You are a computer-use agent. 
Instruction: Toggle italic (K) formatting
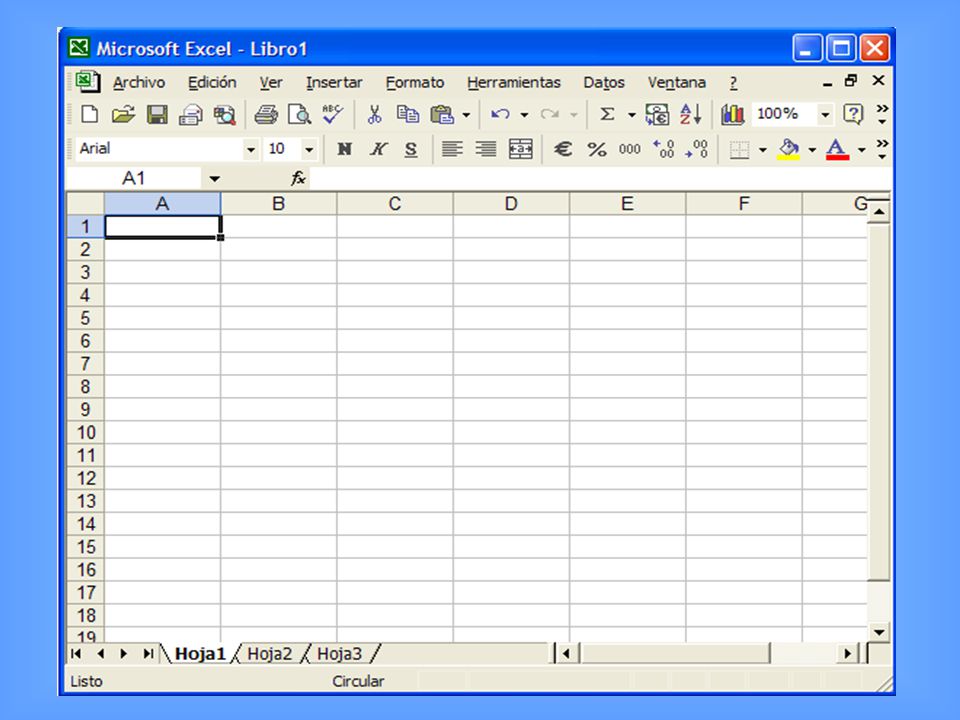(378, 149)
